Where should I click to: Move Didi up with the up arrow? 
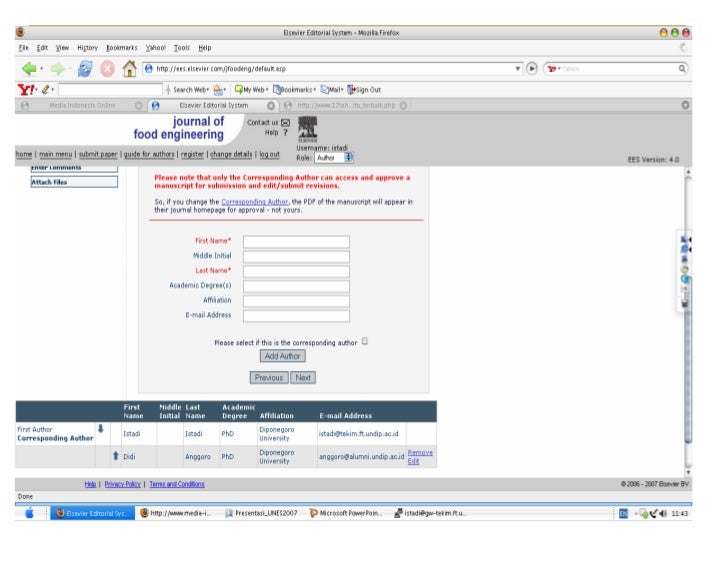pos(116,456)
